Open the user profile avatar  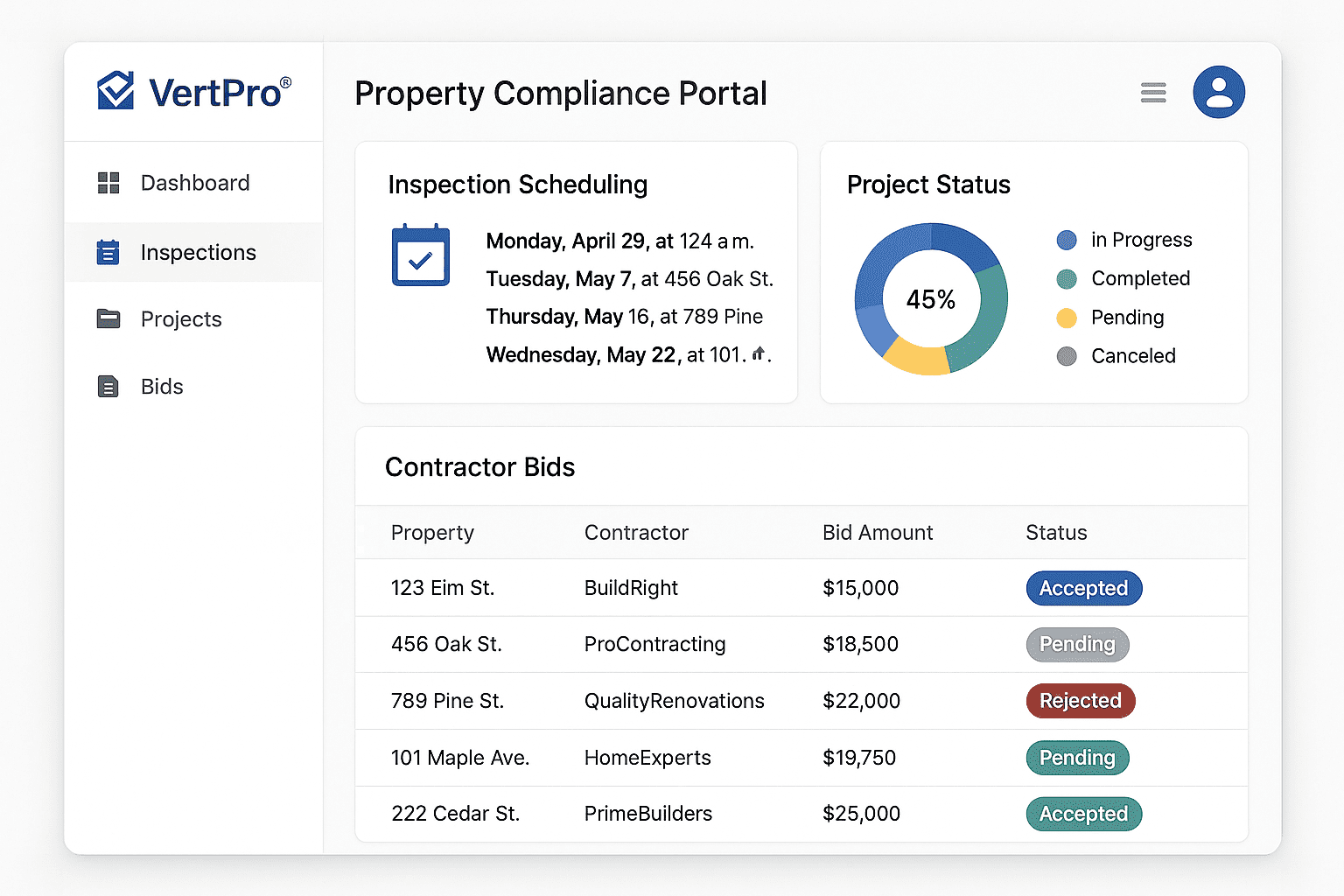pos(1218,92)
